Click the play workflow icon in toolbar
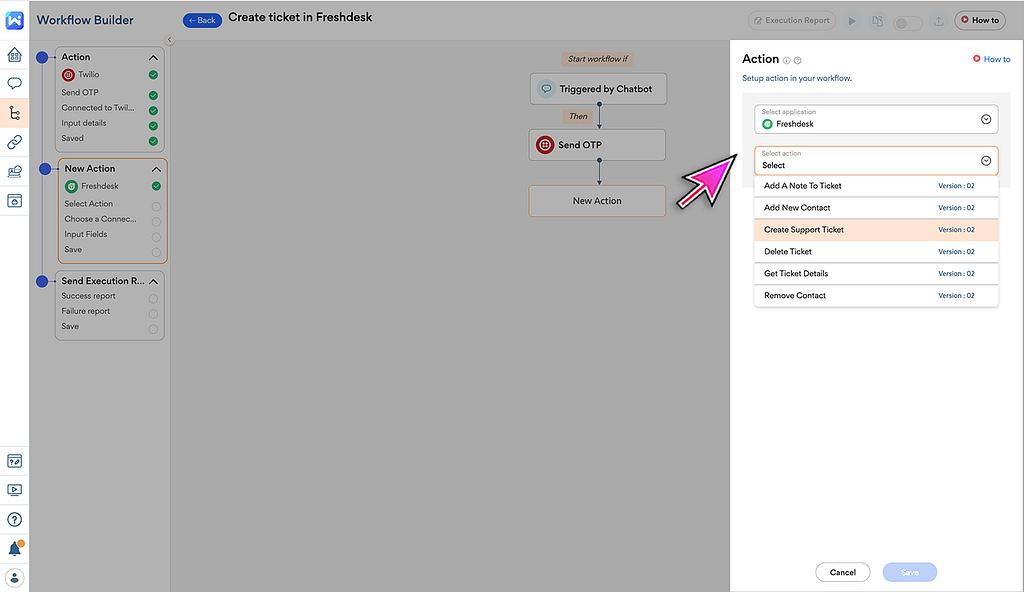Image resolution: width=1024 pixels, height=592 pixels. point(852,21)
